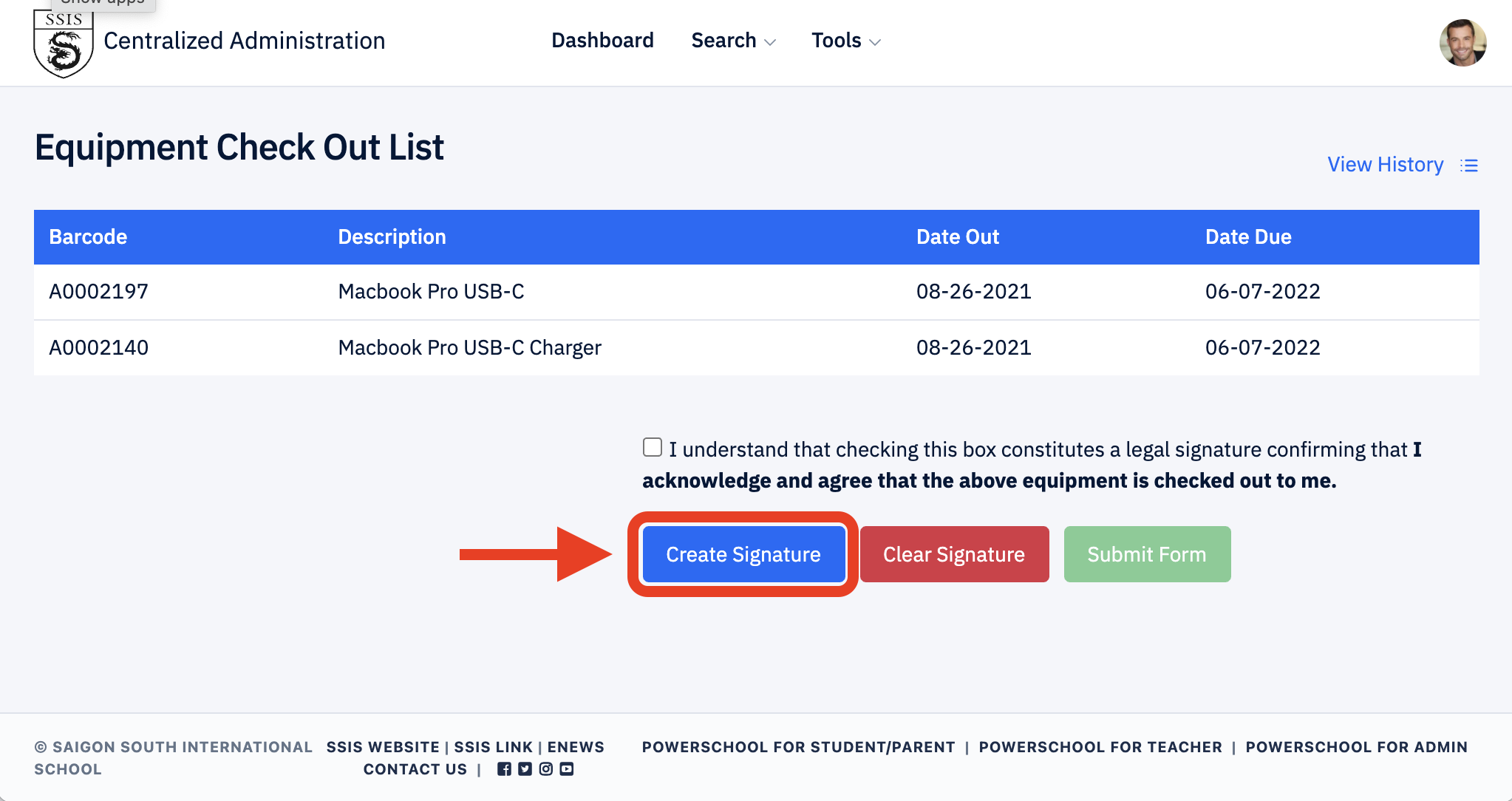Open the Facebook footer icon
Image resolution: width=1512 pixels, height=801 pixels.
(504, 769)
